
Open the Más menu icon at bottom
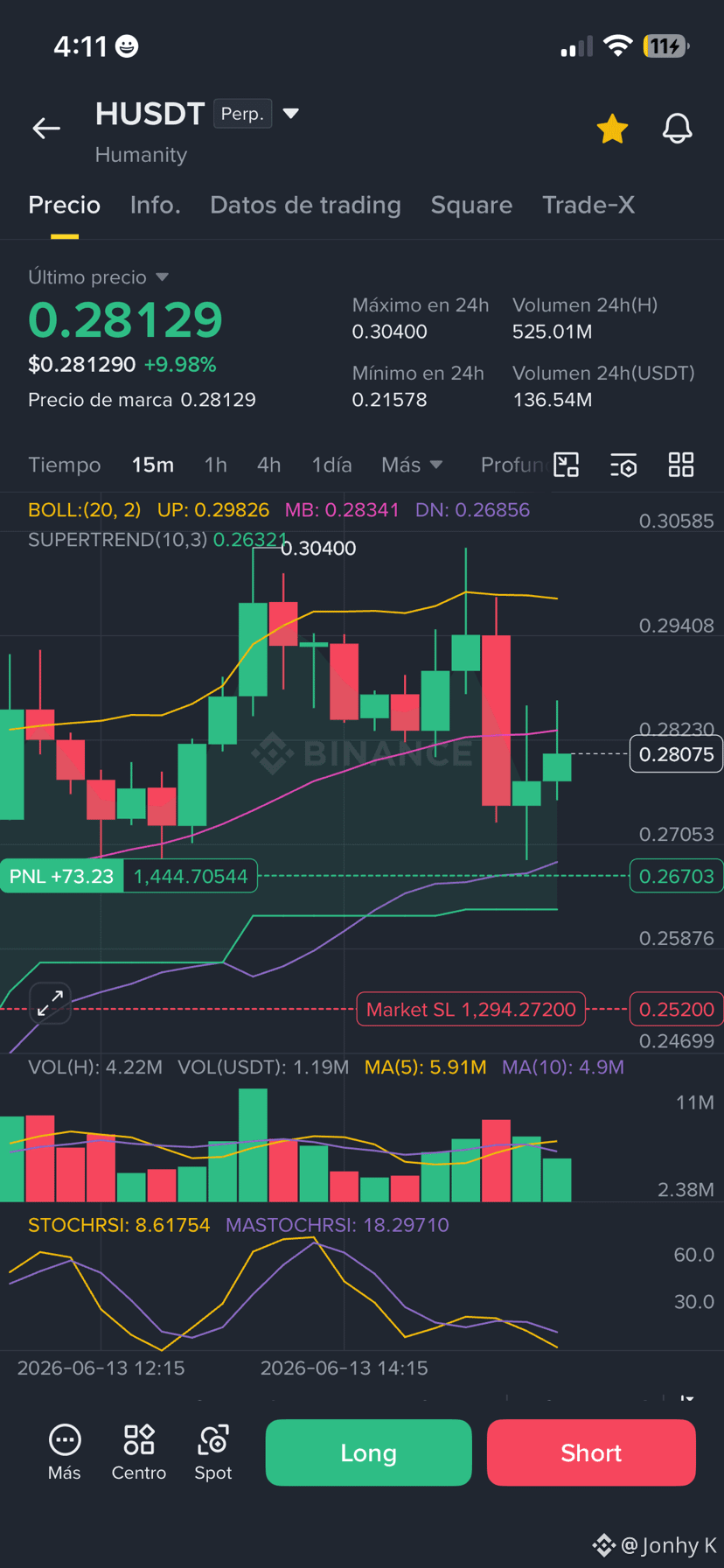[x=65, y=1452]
